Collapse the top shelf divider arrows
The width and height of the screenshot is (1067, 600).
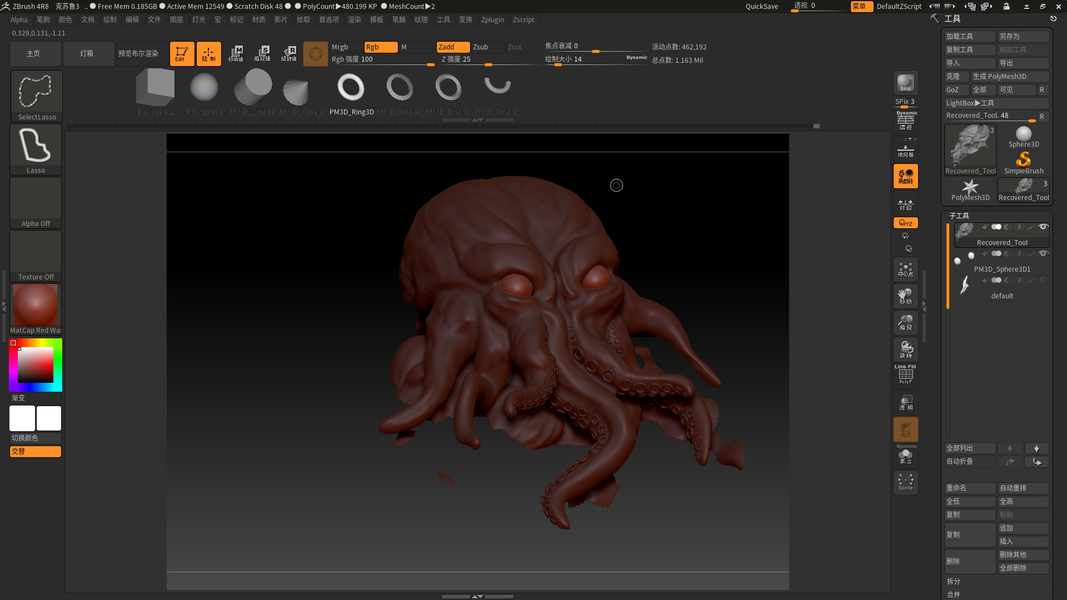[x=478, y=120]
